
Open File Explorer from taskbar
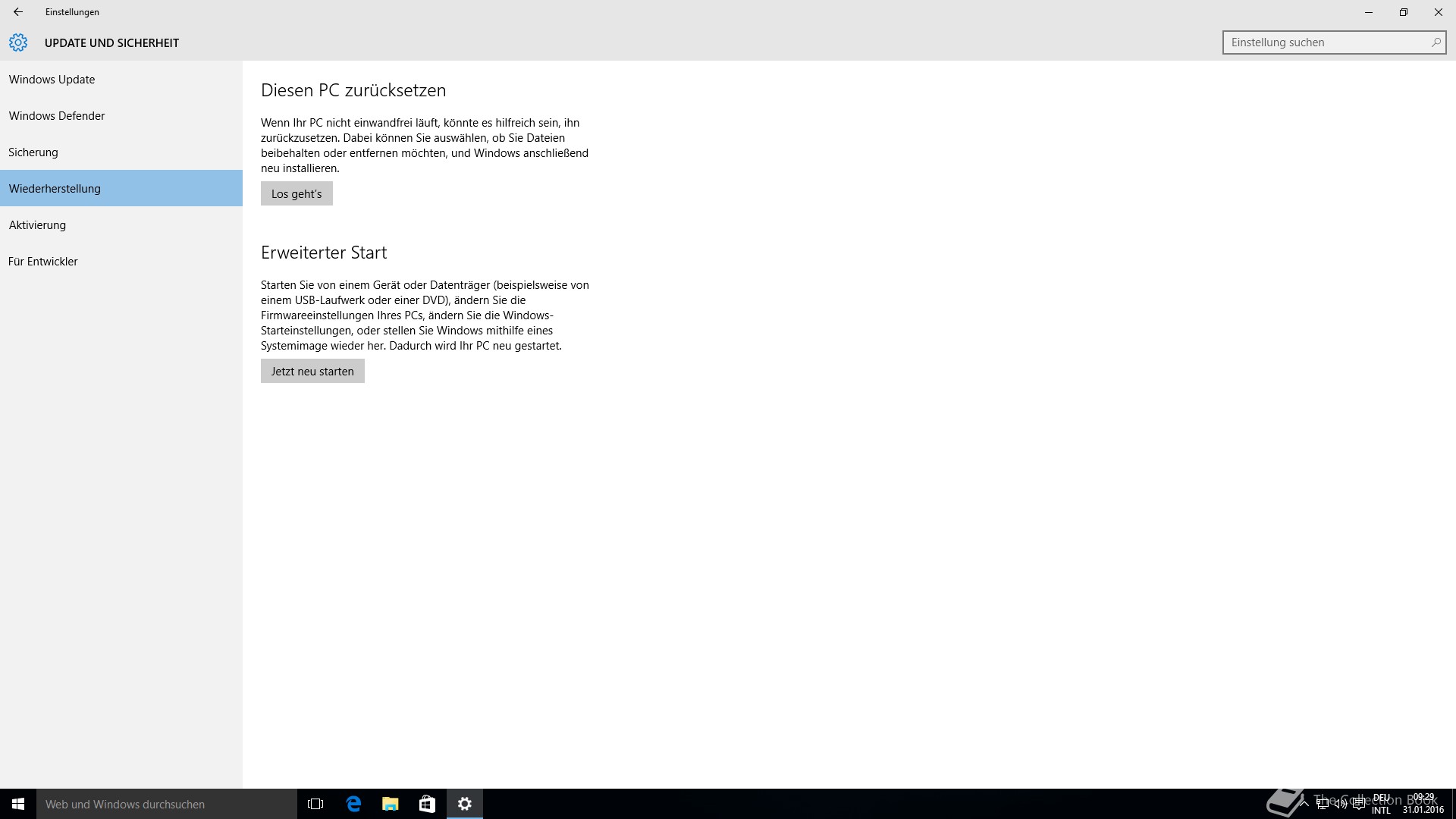(x=391, y=804)
